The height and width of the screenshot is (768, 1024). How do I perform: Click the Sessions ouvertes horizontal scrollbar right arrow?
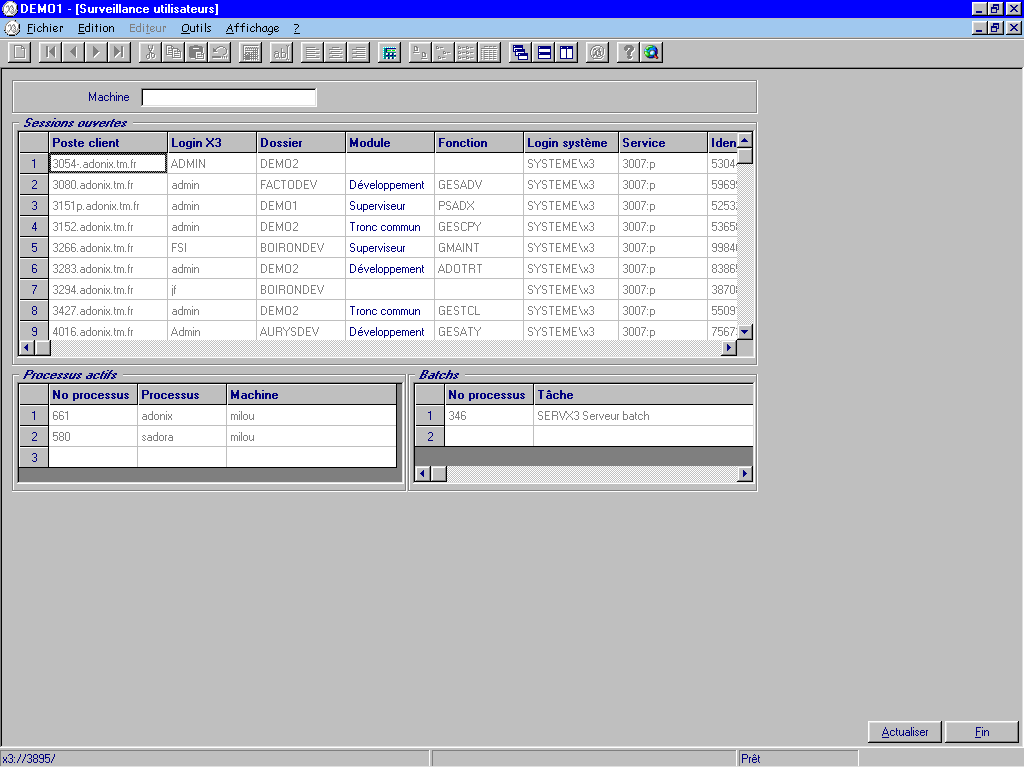point(728,347)
